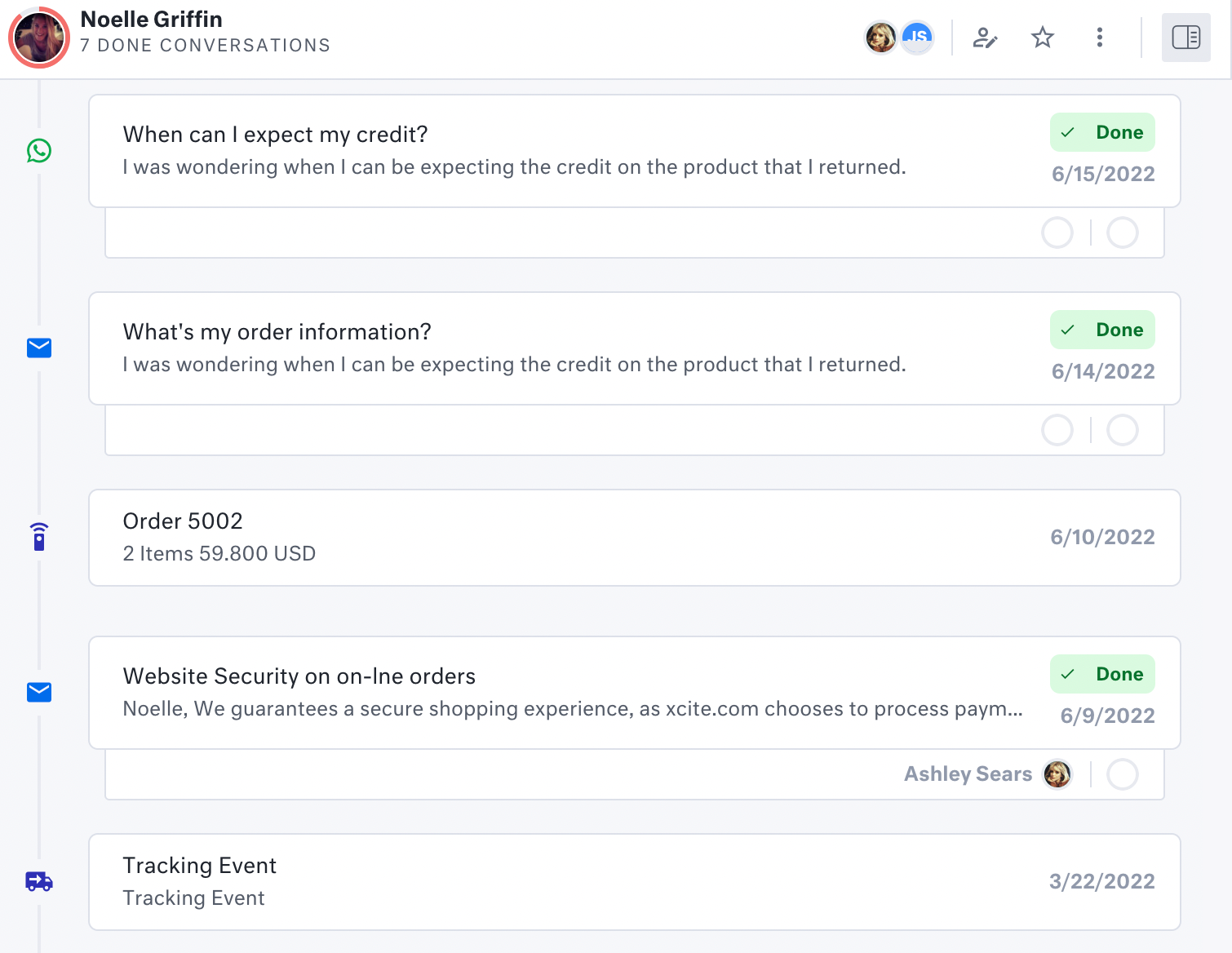The width and height of the screenshot is (1232, 953).
Task: Click Done status on 6/14/2022 conversation
Action: click(x=1102, y=330)
